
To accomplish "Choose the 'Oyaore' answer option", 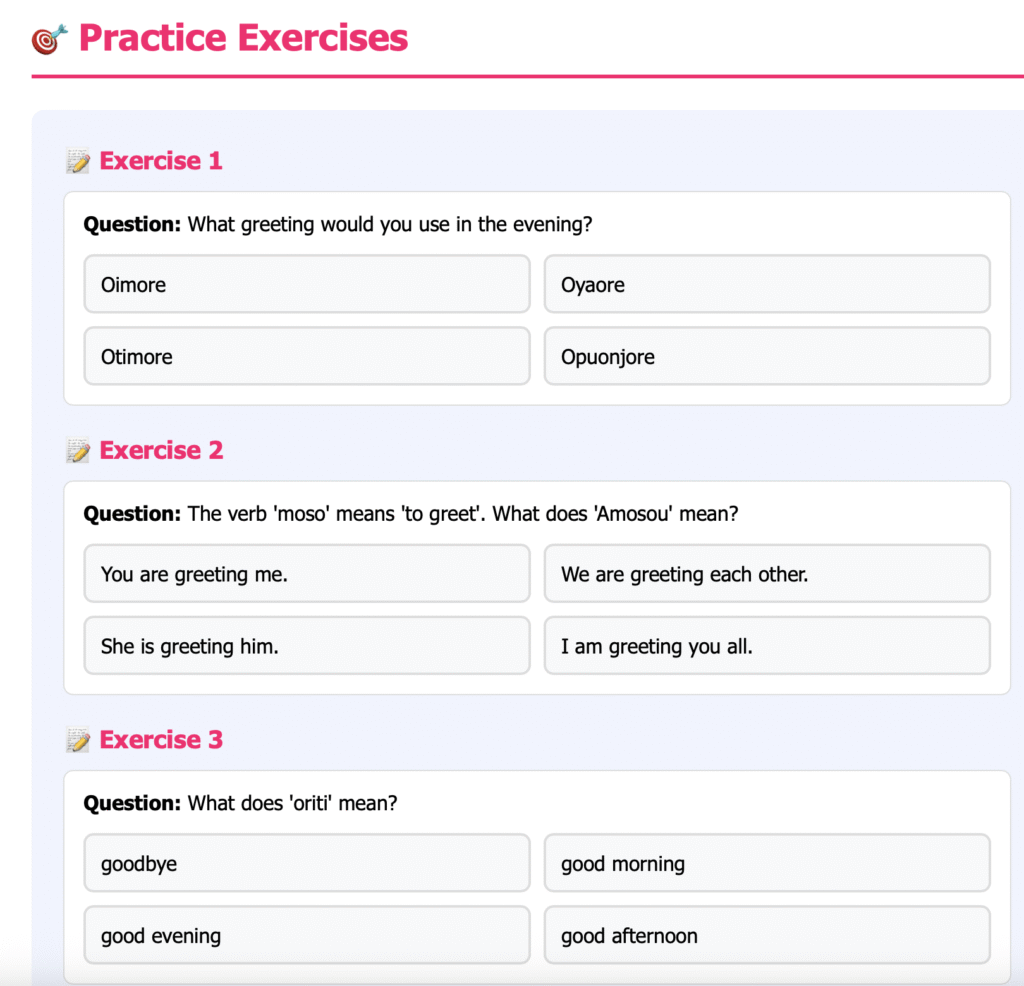I will (x=766, y=285).
